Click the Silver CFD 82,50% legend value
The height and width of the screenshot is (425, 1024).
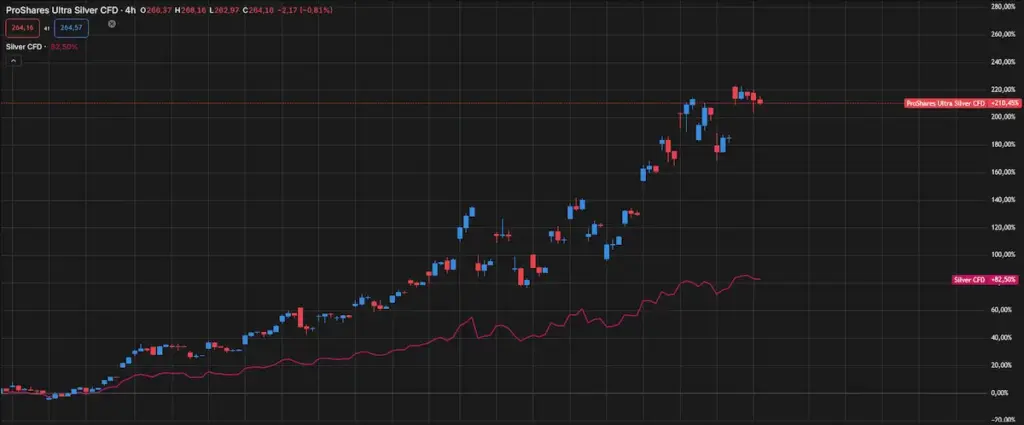[66, 46]
